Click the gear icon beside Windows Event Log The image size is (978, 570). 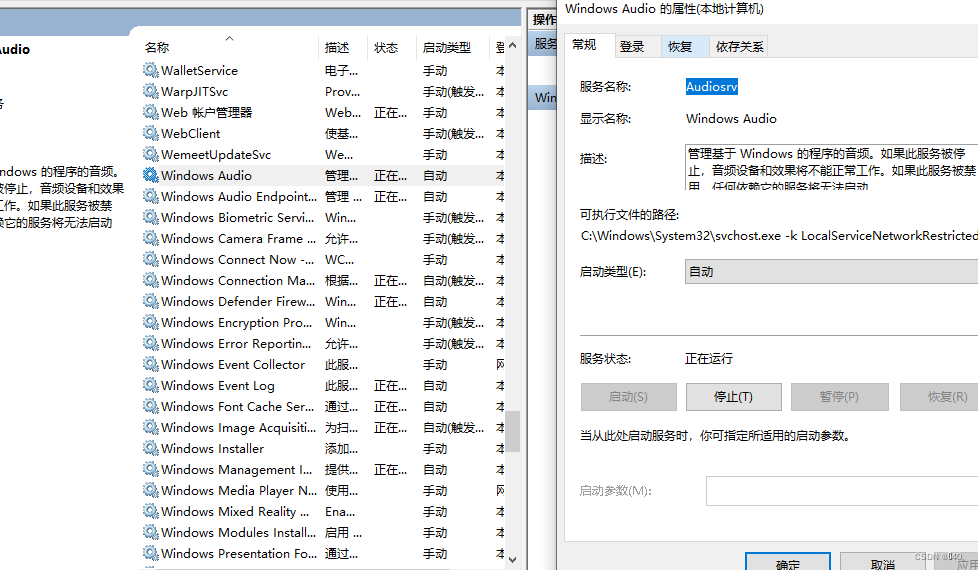(x=150, y=385)
